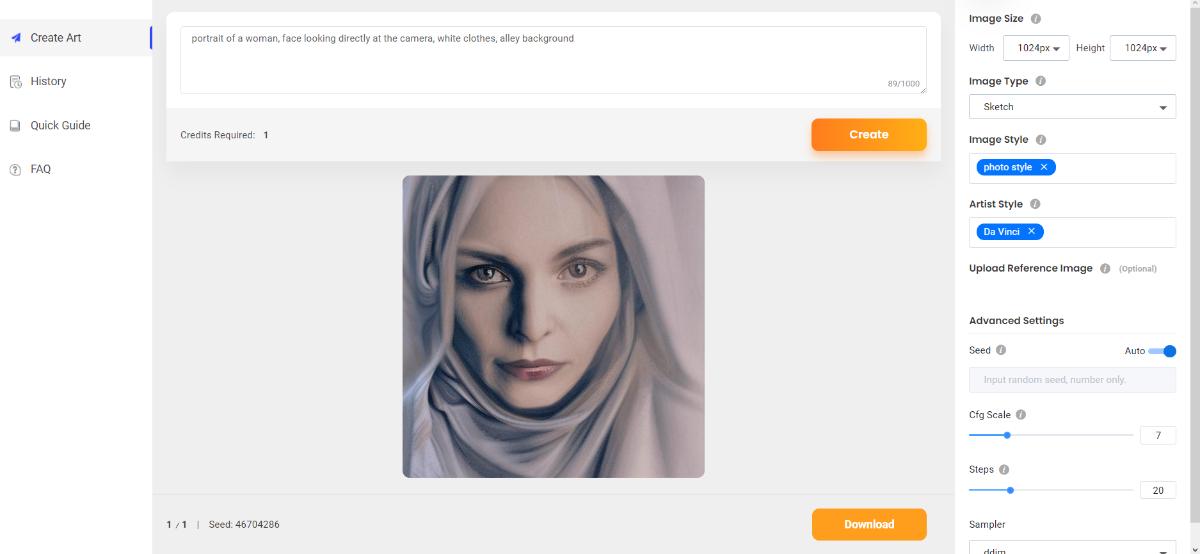Click the Image Size info icon

[1035, 19]
